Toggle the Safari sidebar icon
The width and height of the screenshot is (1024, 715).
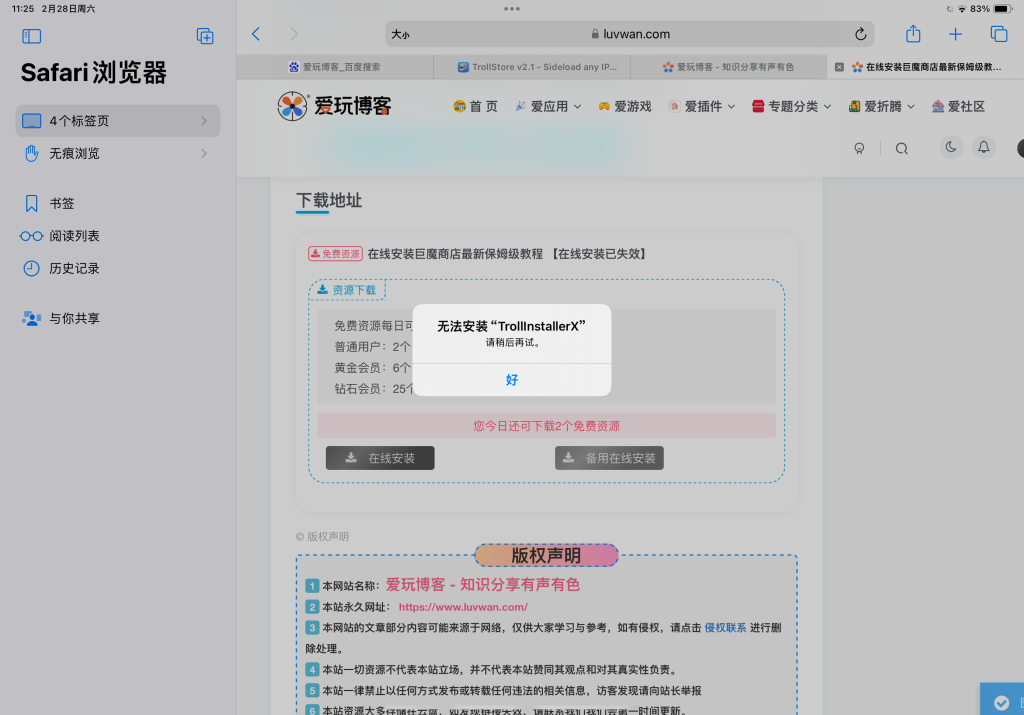tap(31, 35)
